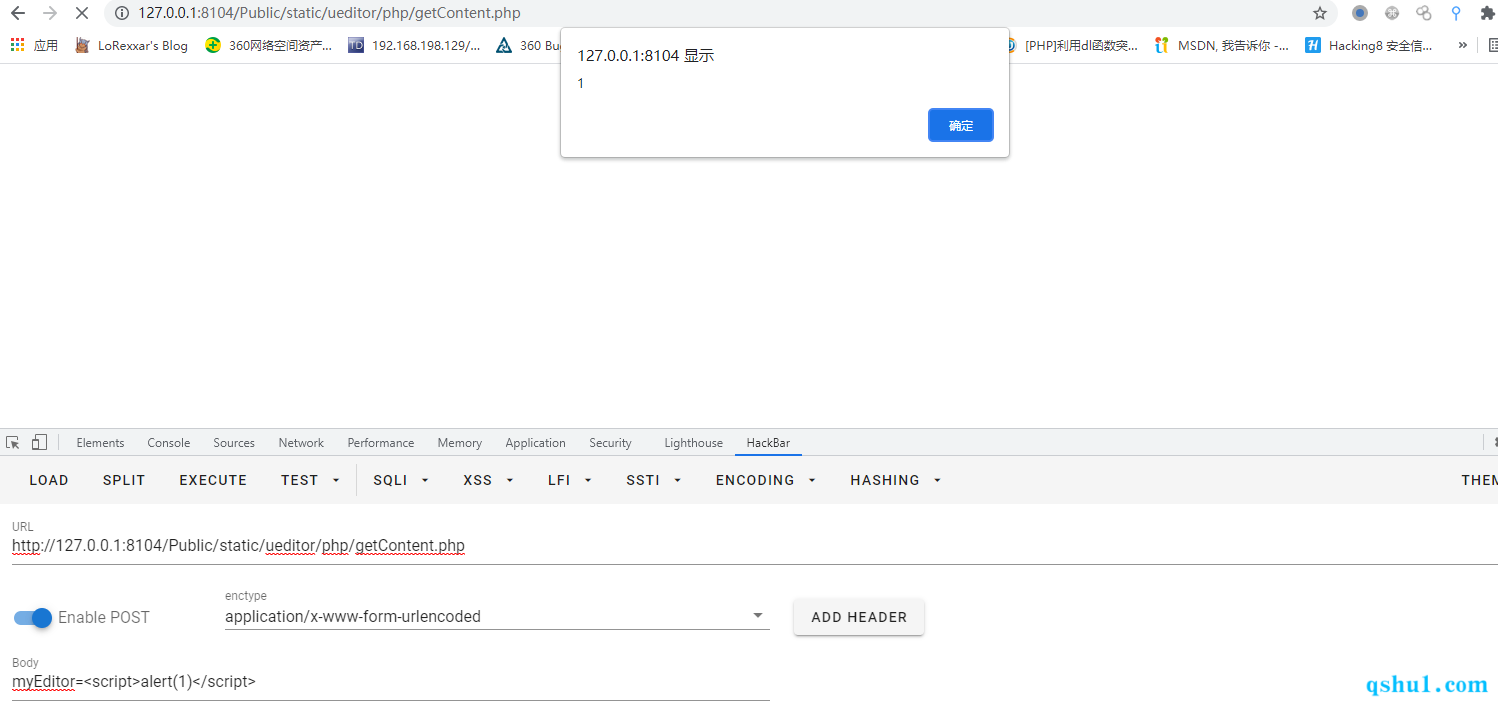This screenshot has height=709, width=1498.
Task: Open the Extensions puzzle piece menu
Action: tap(1487, 14)
